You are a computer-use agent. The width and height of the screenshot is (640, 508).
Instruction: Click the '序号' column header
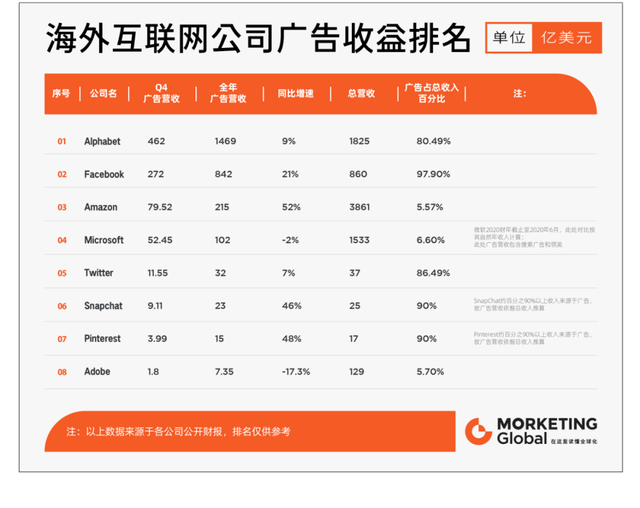[61, 93]
